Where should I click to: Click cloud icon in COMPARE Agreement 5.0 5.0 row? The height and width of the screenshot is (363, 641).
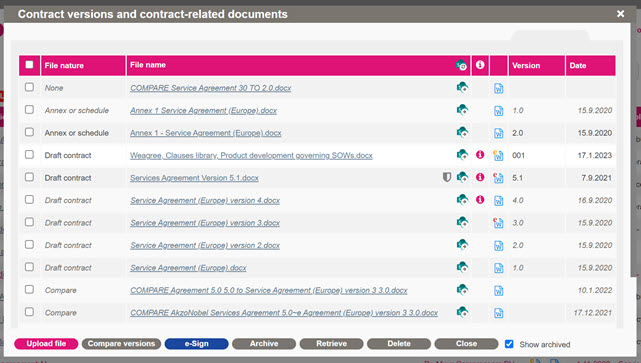[462, 290]
